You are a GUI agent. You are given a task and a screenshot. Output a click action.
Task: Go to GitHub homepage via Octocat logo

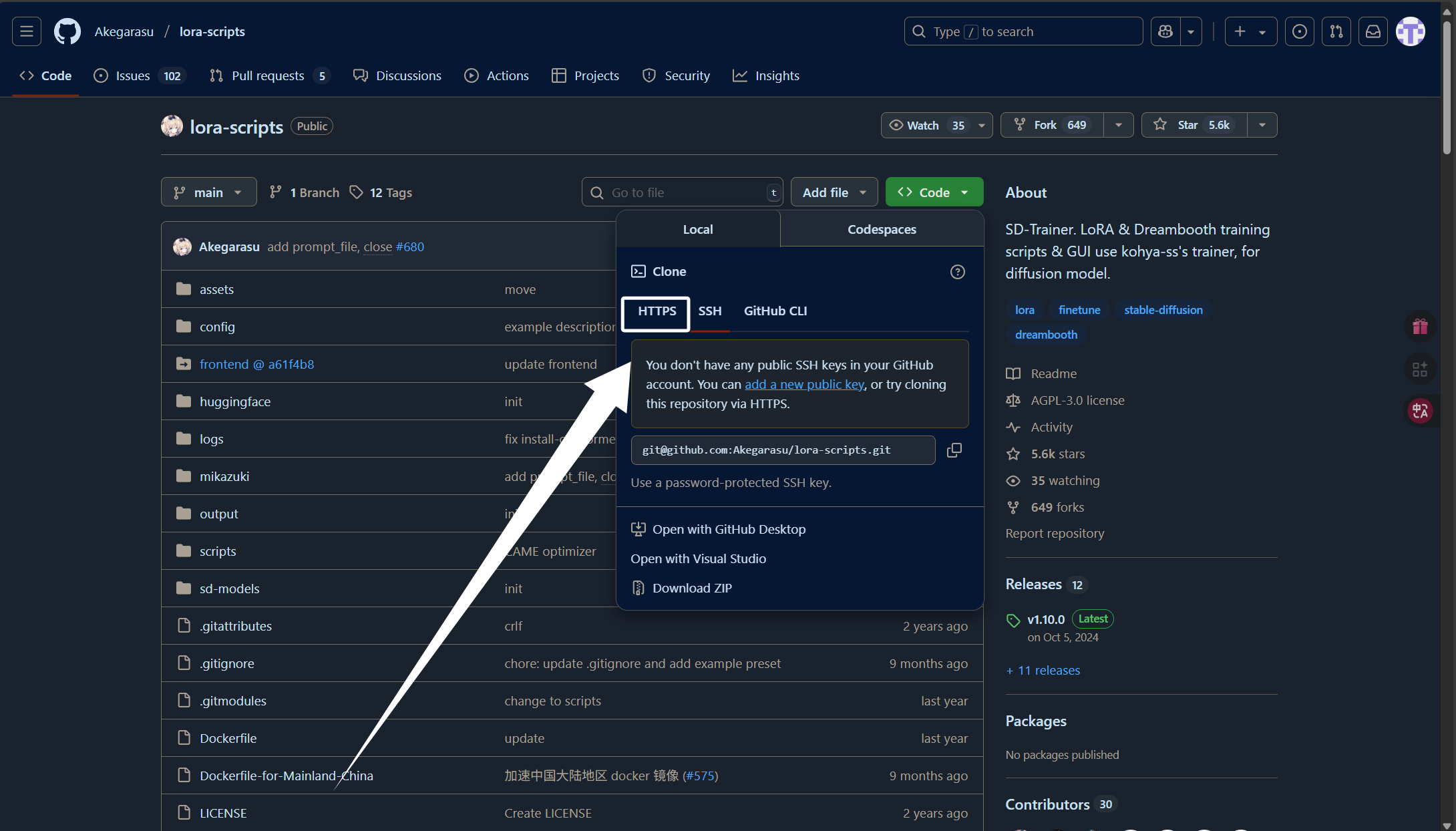pos(67,31)
